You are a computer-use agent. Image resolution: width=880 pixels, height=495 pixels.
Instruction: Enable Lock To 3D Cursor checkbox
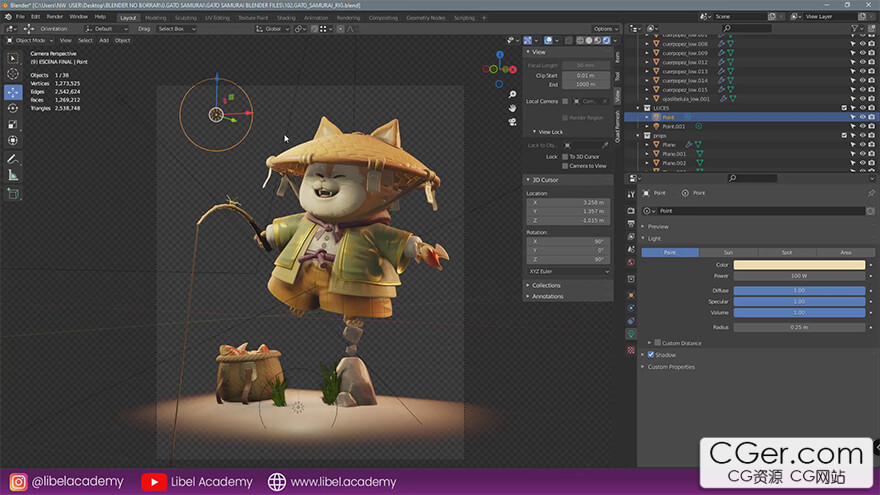tap(565, 157)
